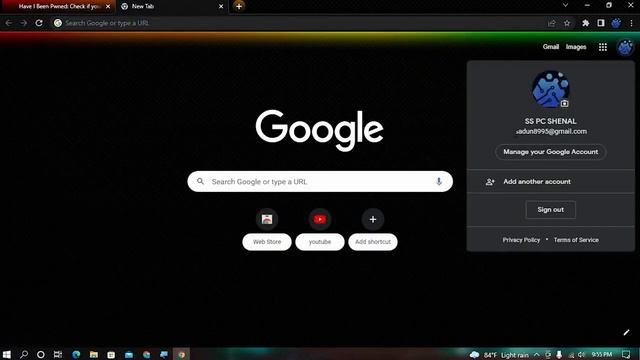Open the tab search chevron in title bar
The height and width of the screenshot is (360, 640).
point(565,5)
